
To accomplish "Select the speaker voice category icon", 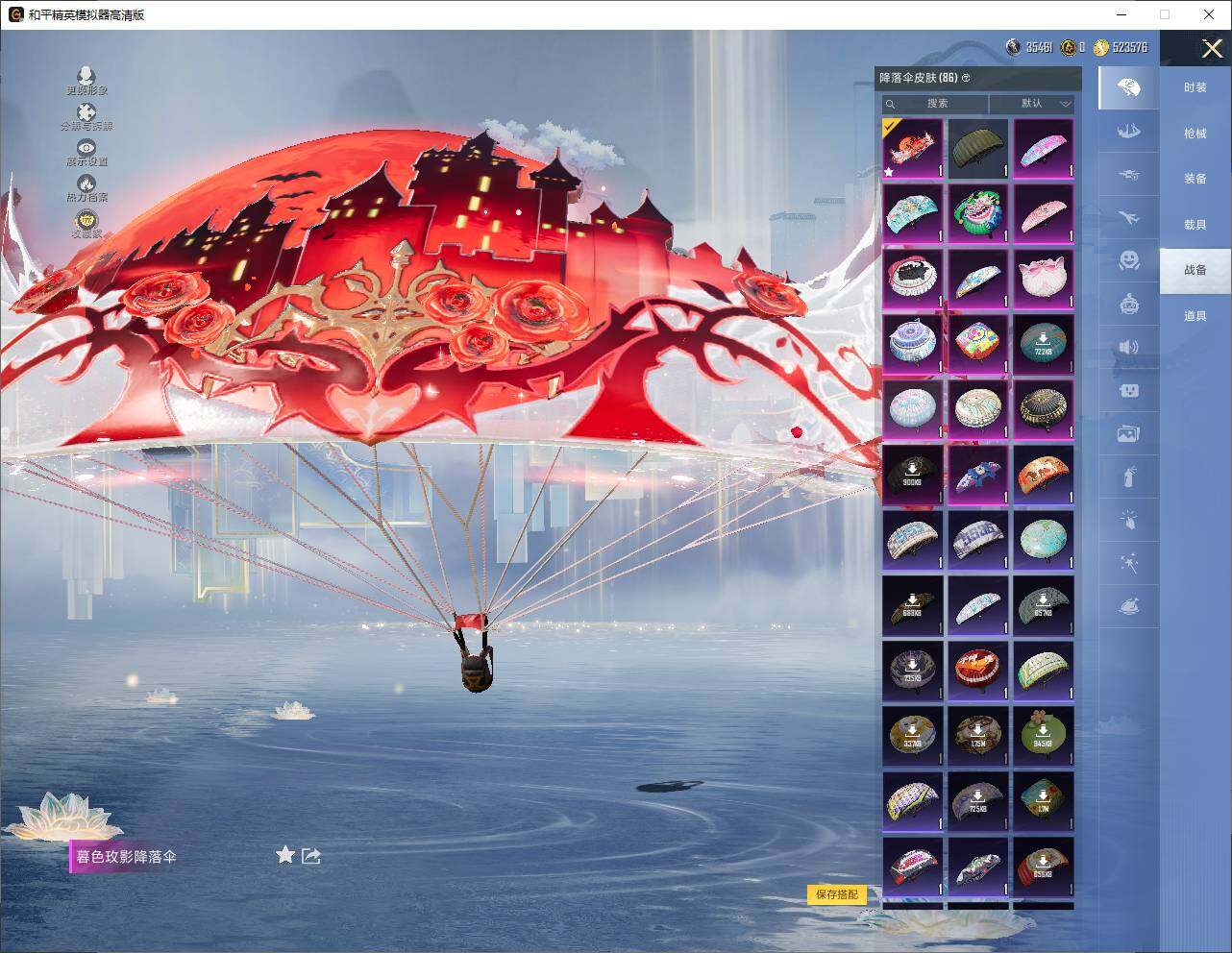I will pos(1129,347).
